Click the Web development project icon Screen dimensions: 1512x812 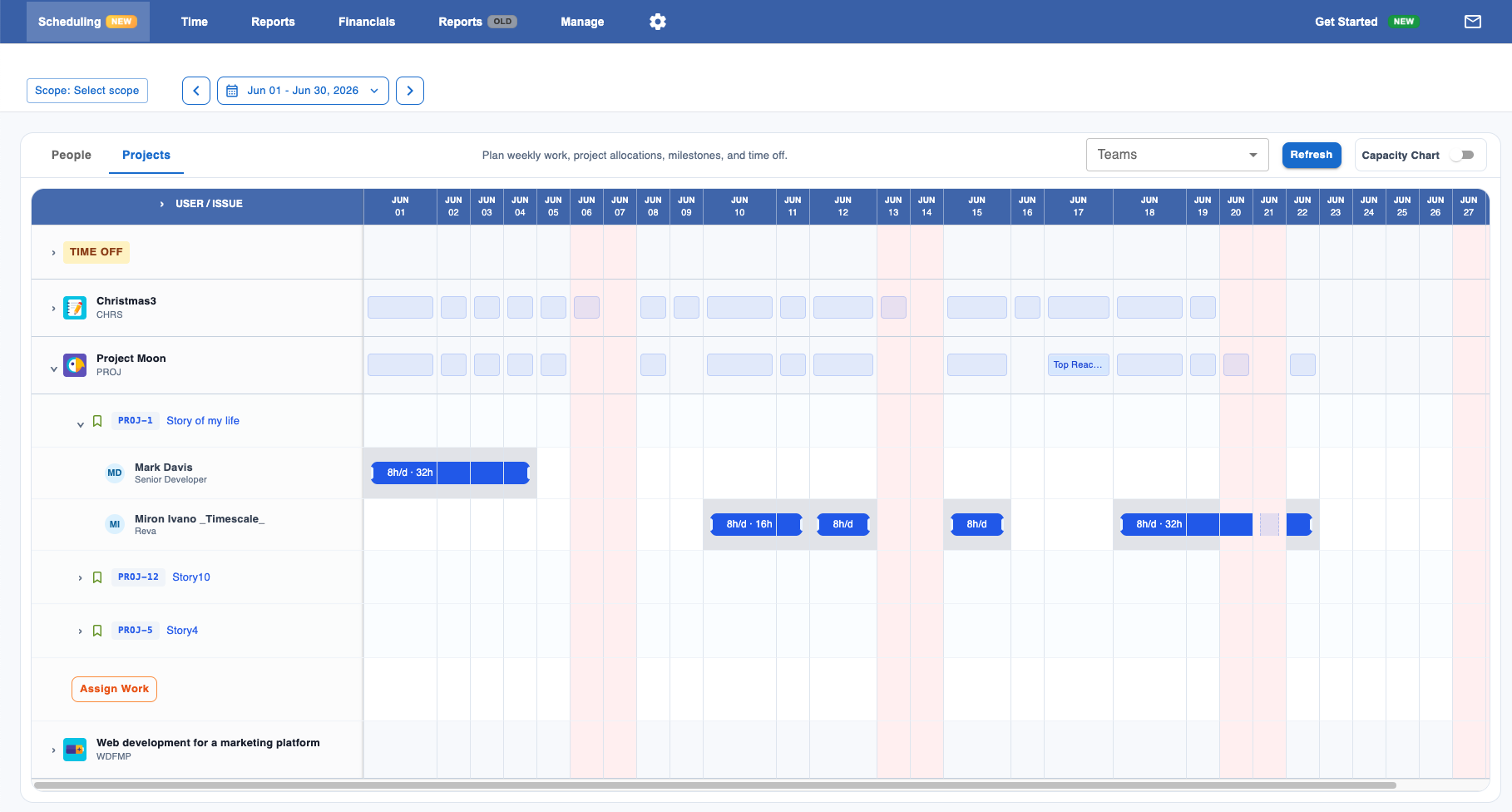tap(75, 750)
